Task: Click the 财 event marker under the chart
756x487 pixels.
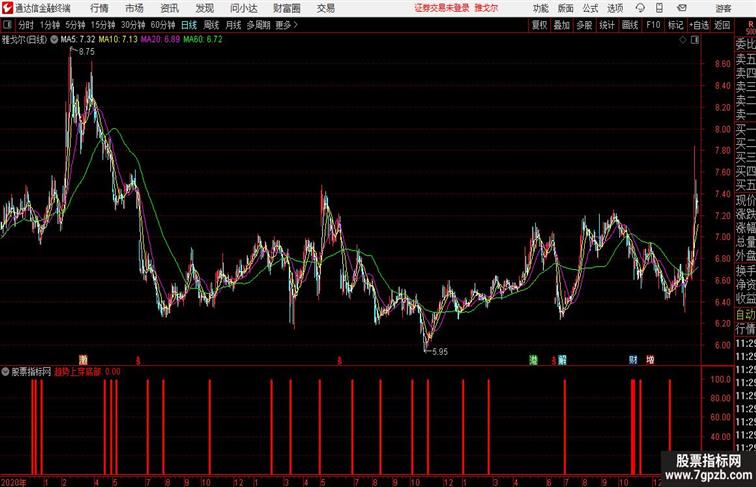Action: tap(633, 360)
